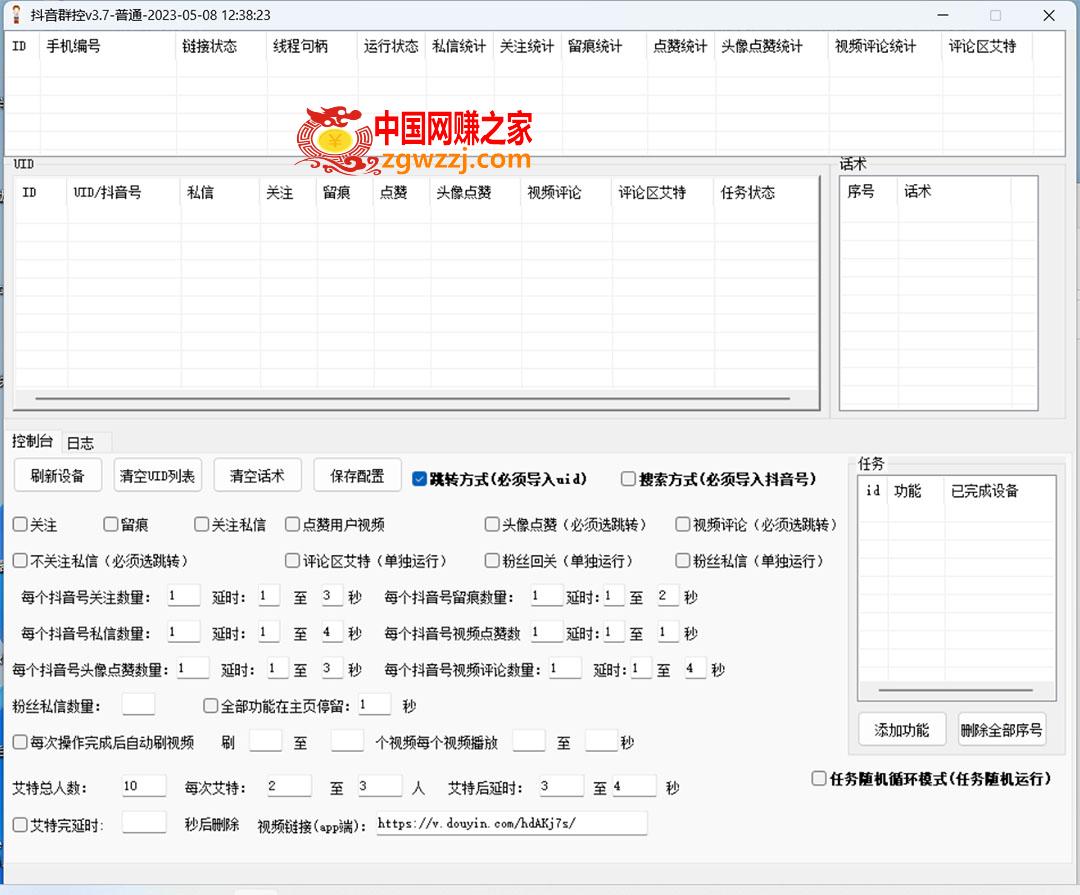
Task: Click the 功能 header in 任务 list
Action: tap(915, 491)
